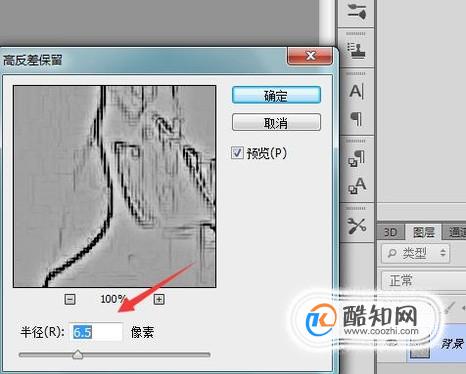
Task: Open the 正常 blend mode dropdown
Action: pyautogui.click(x=423, y=280)
